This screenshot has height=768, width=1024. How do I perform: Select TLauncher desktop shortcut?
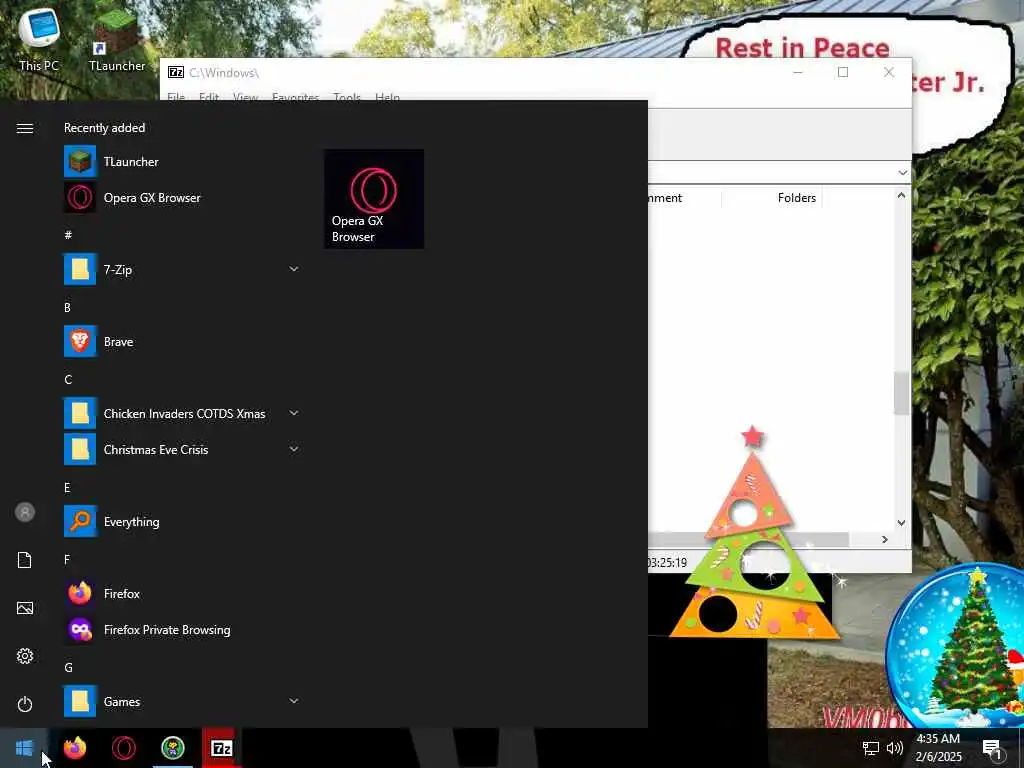coord(117,39)
